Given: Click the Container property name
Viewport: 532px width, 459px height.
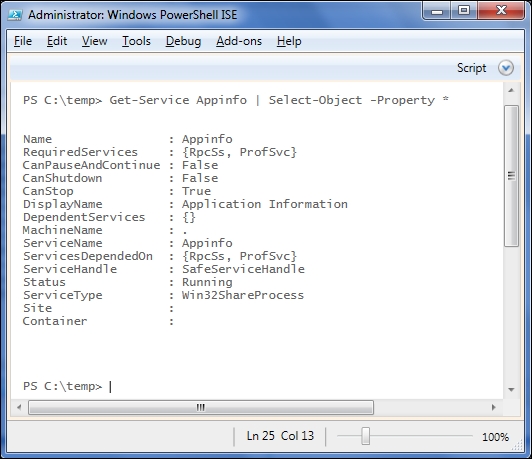Looking at the screenshot, I should 55,321.
